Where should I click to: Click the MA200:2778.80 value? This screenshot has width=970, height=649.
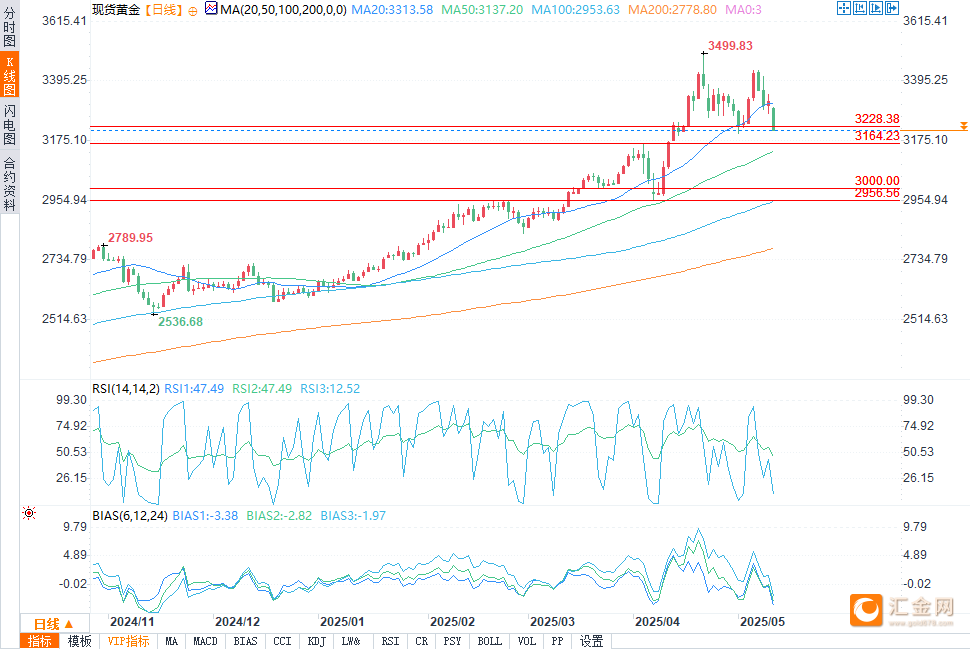(672, 10)
